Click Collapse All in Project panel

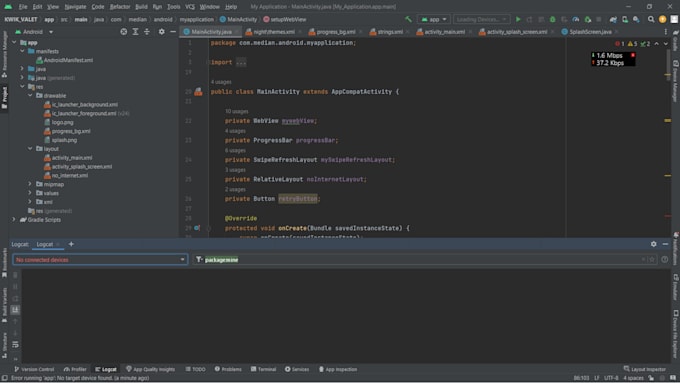pos(147,32)
